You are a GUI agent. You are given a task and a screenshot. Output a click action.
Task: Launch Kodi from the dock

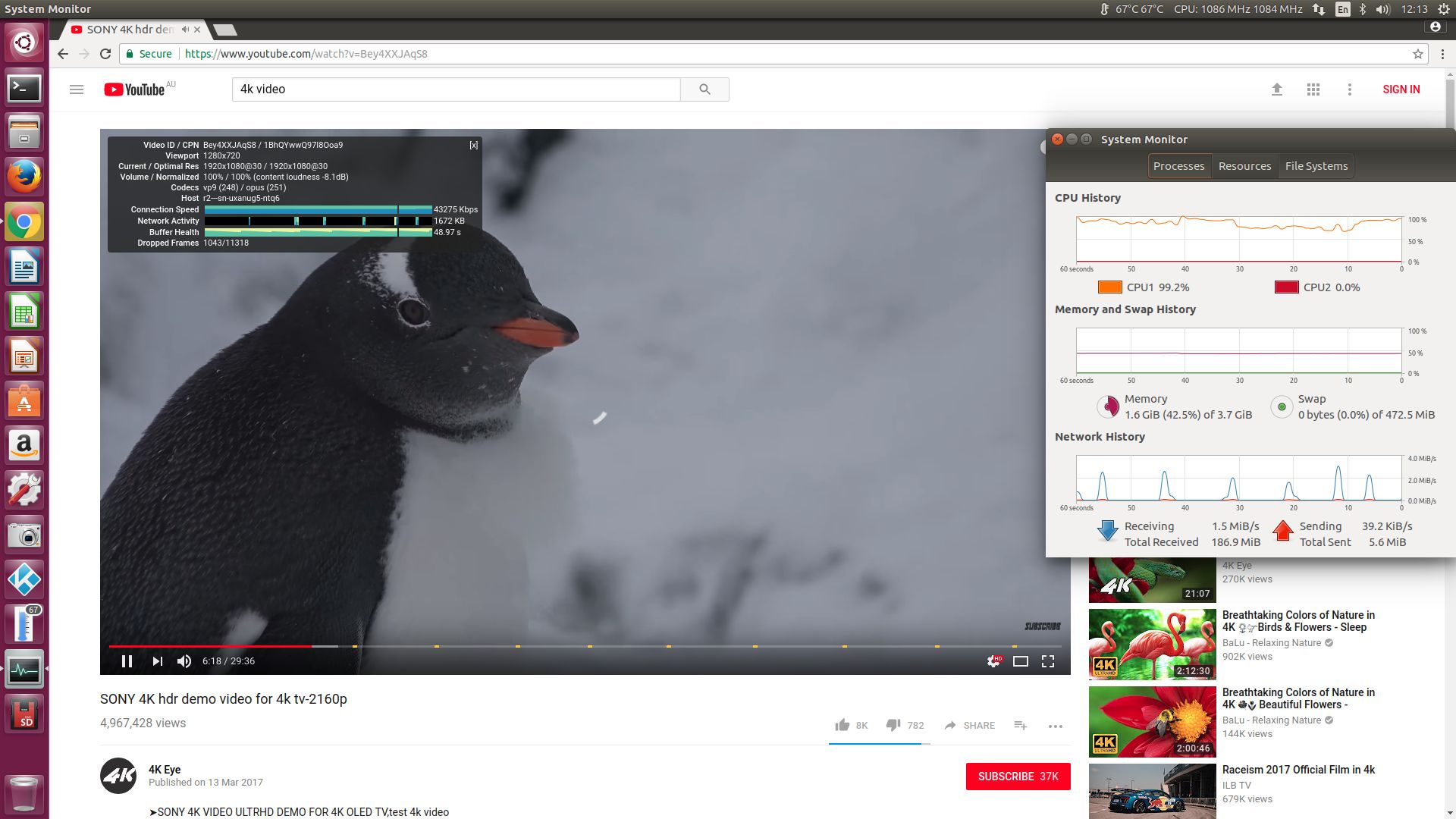pyautogui.click(x=24, y=580)
